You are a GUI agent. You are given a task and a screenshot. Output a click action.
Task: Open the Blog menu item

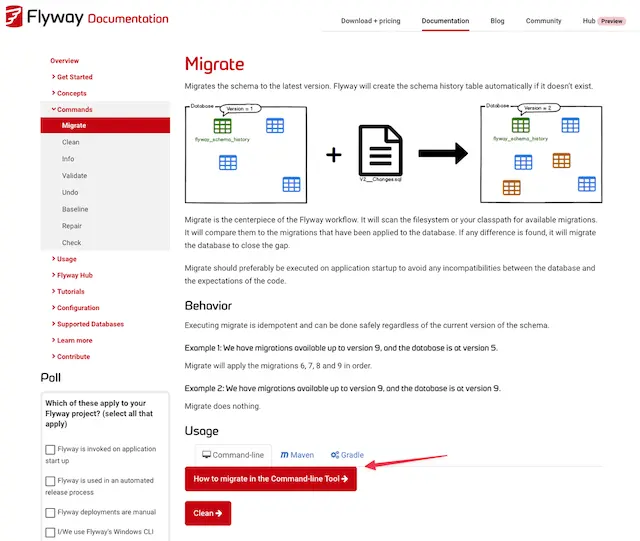(x=497, y=21)
